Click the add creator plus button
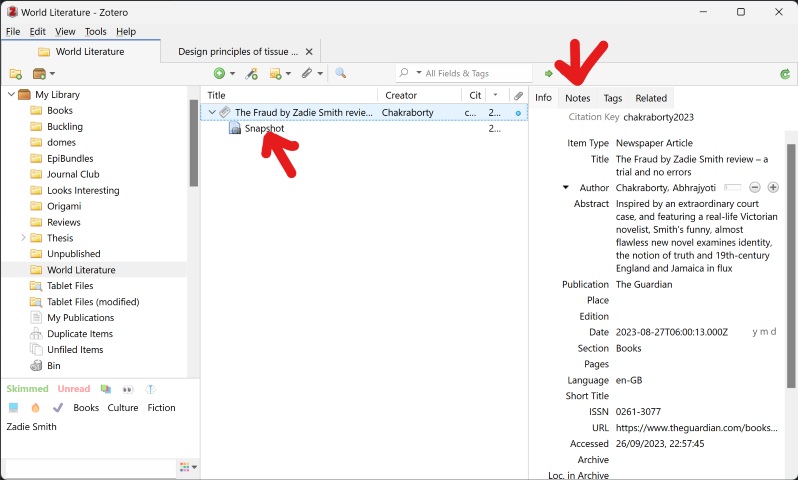 tap(773, 187)
